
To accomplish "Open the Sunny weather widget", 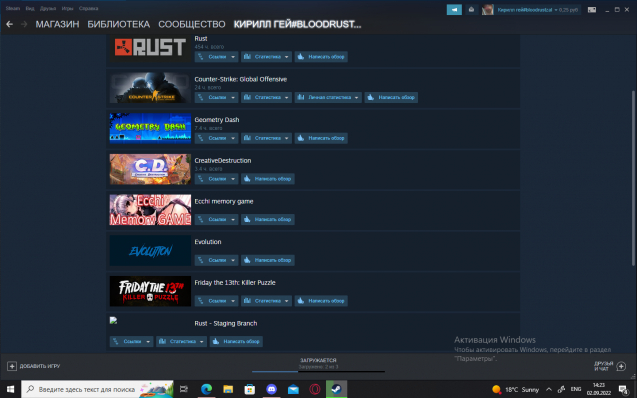I will 515,389.
